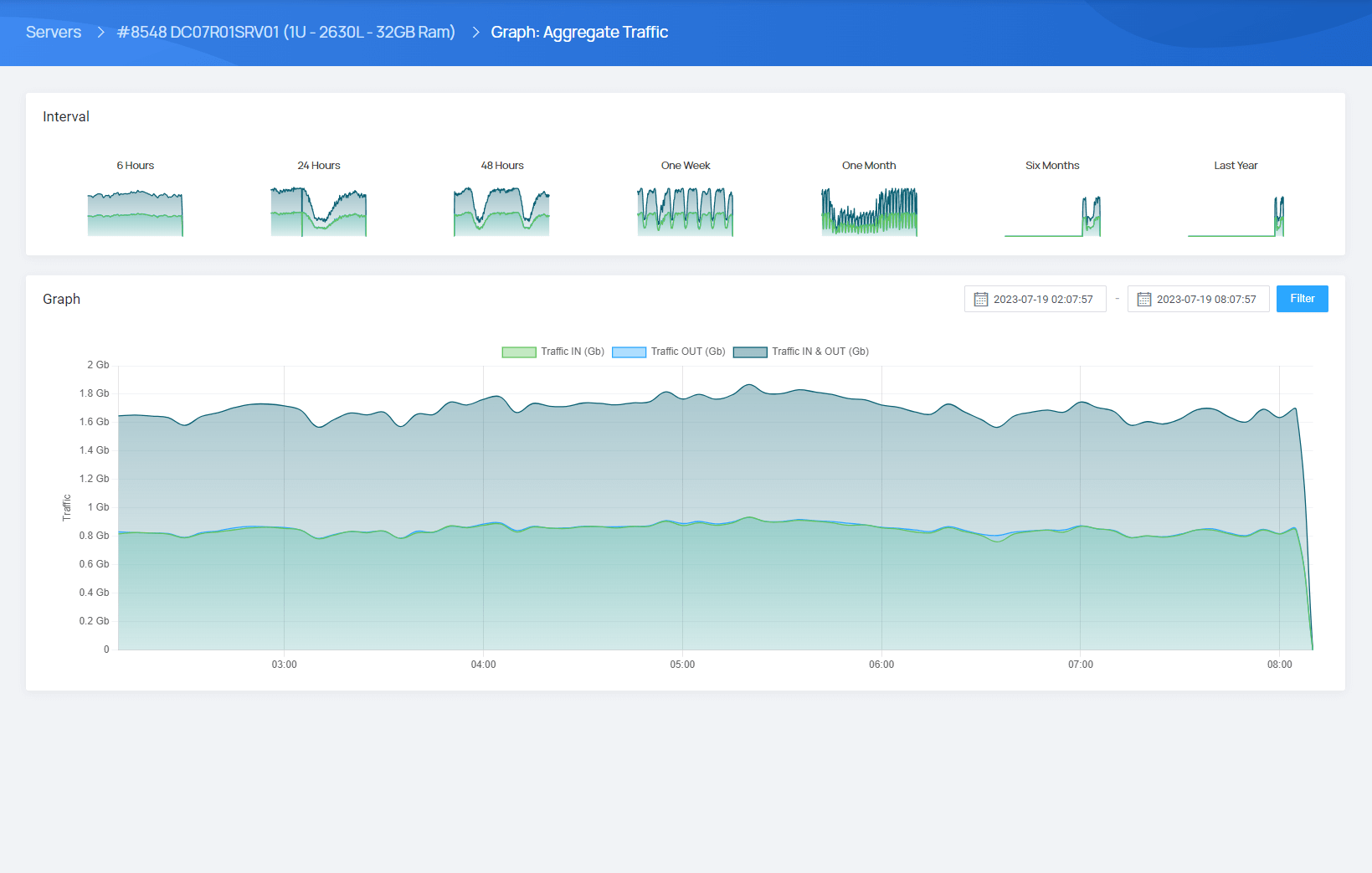Click the breadcrumb chevron after Servers

100,32
